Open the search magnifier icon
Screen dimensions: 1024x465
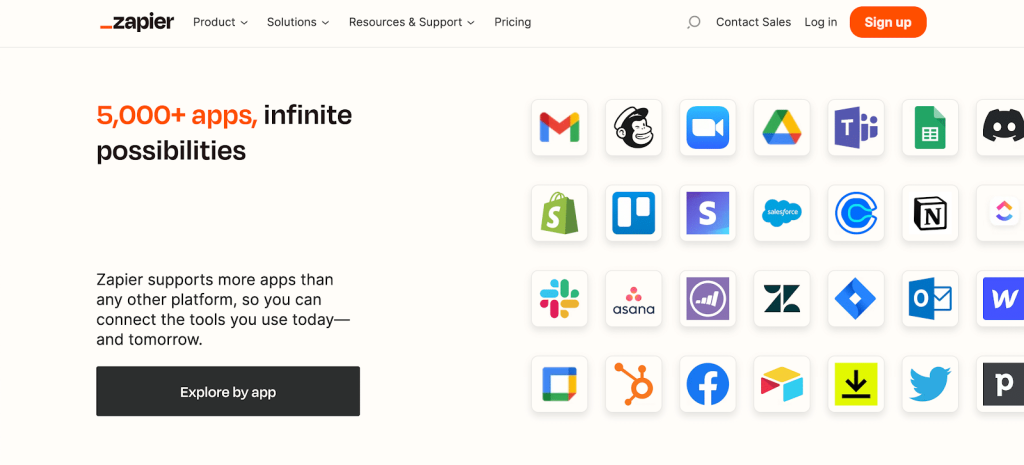tap(694, 22)
